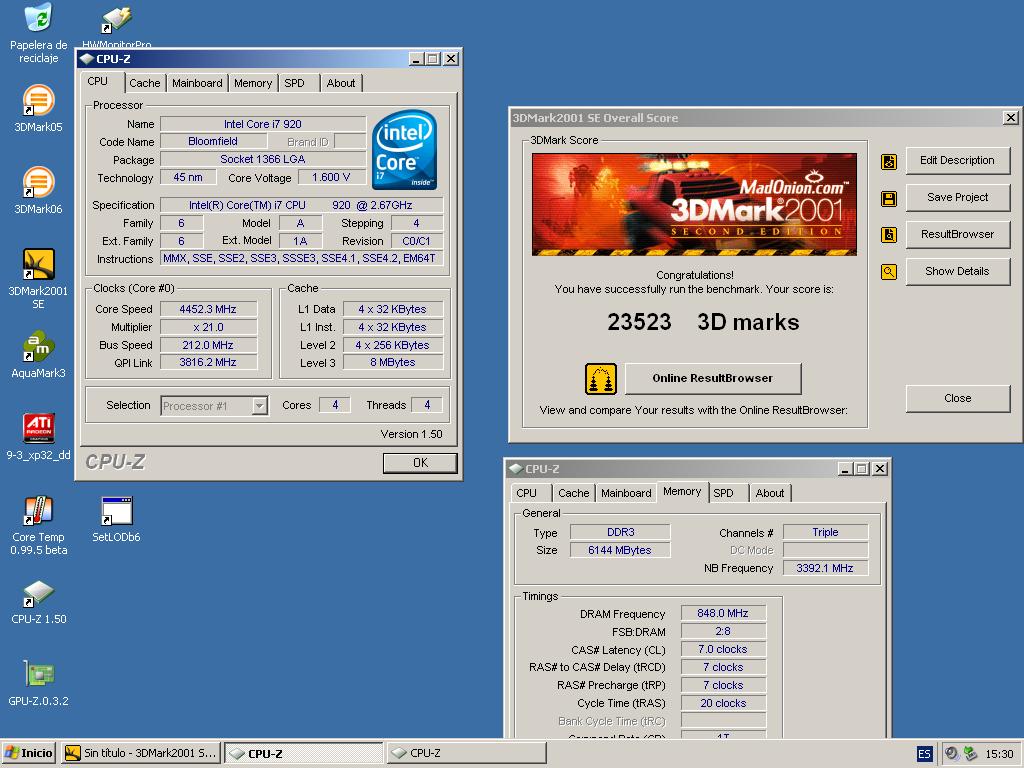
Task: Switch to Mainboard tab in front CPU-Z window
Action: 197,83
